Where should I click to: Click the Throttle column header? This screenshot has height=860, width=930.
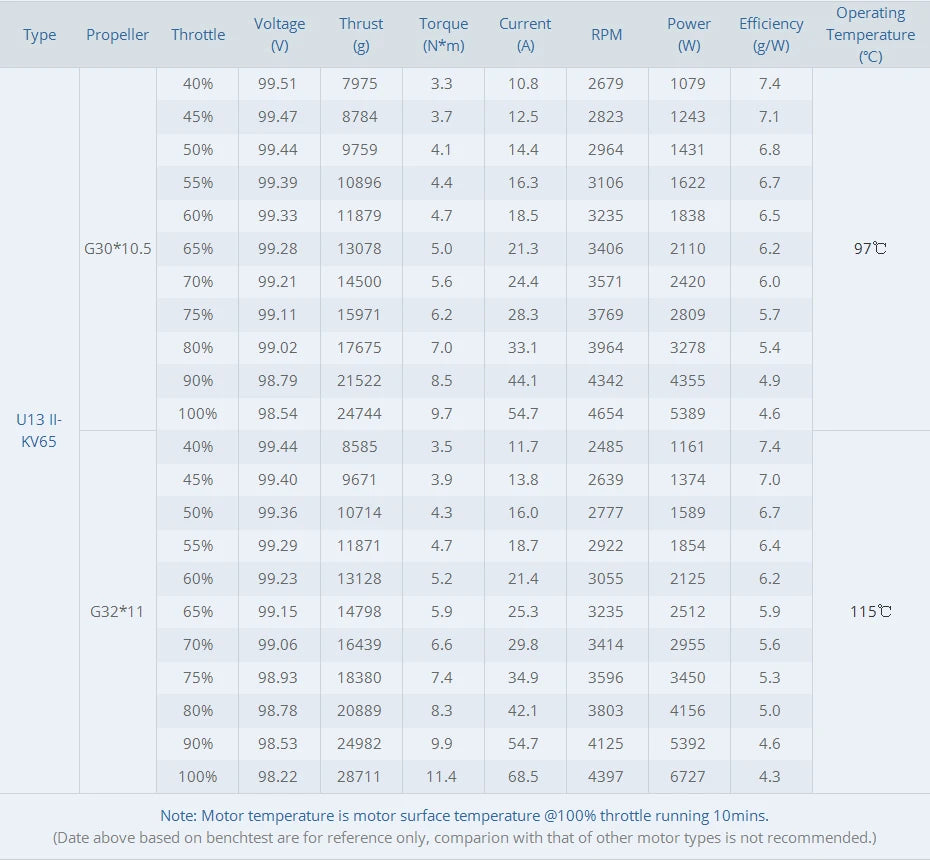[198, 35]
